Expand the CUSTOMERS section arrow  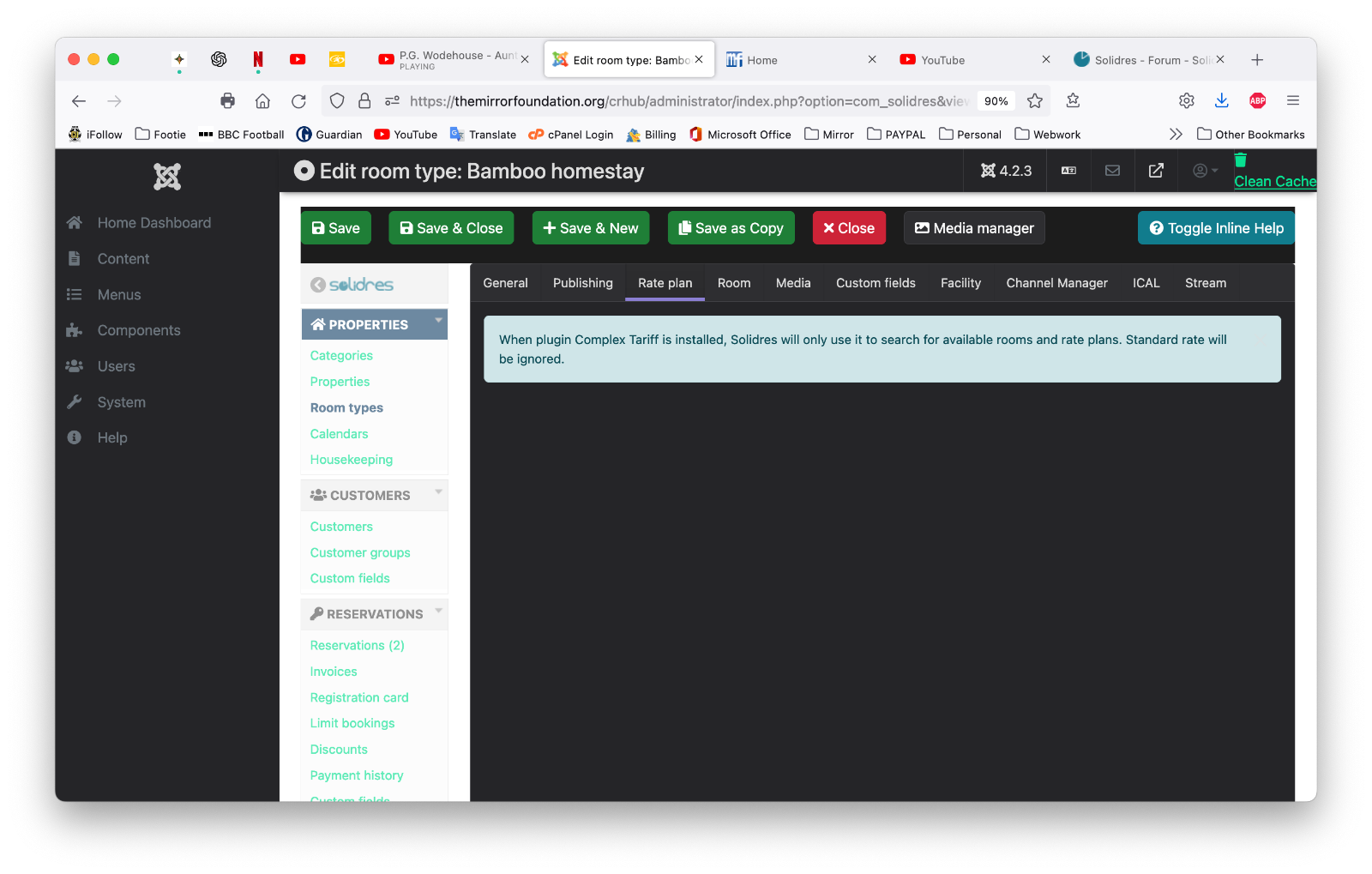click(438, 492)
